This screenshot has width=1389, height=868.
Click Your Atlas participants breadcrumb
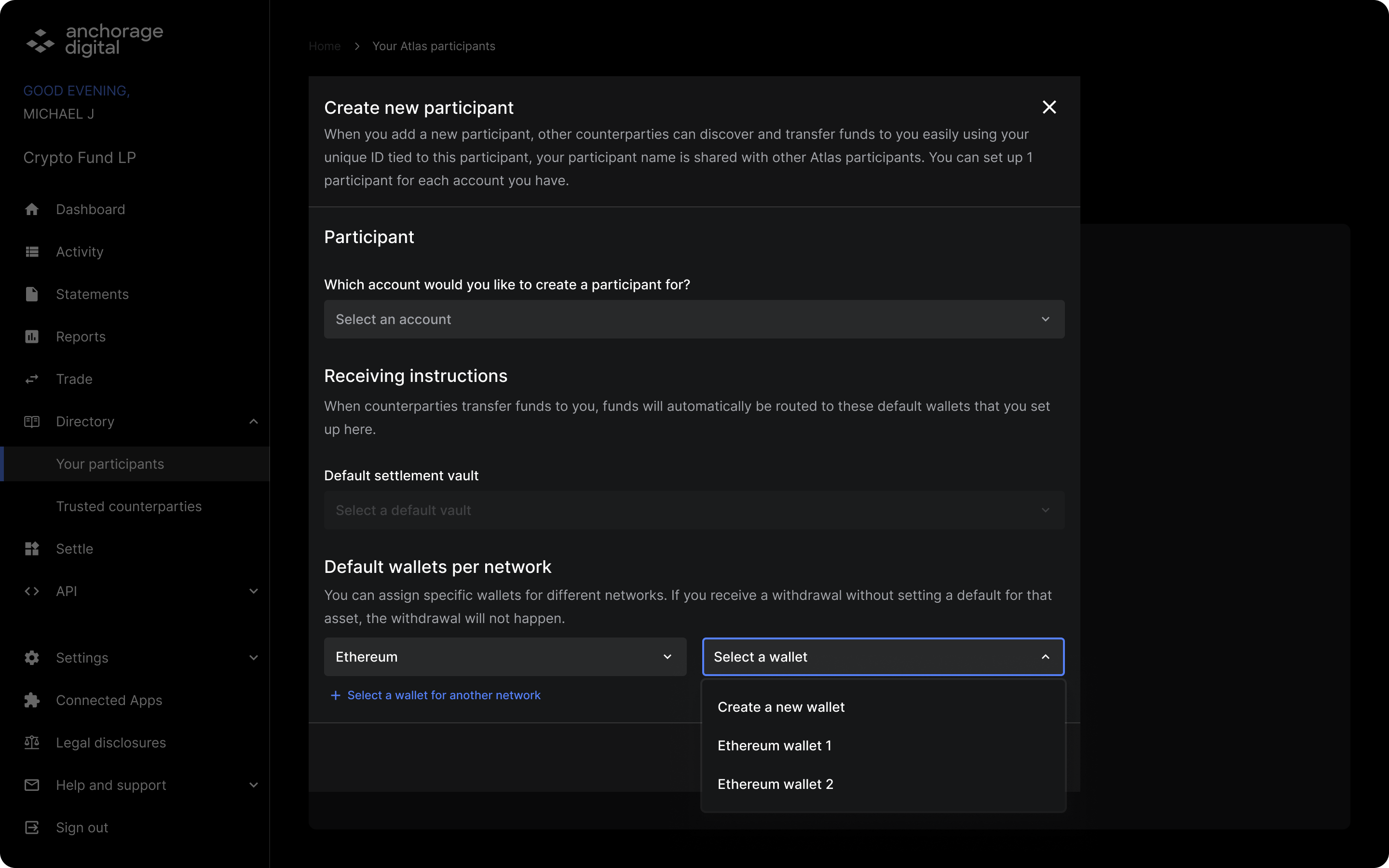(434, 46)
